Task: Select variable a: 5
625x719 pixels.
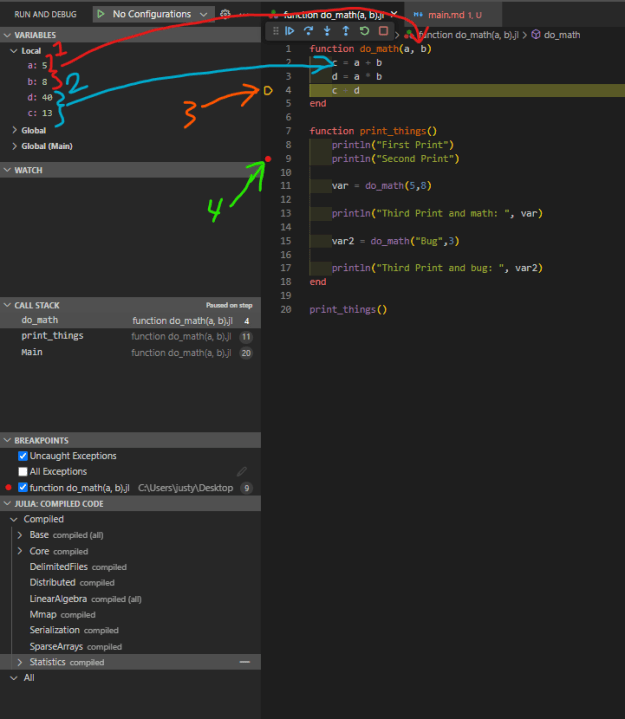Action: (37, 66)
